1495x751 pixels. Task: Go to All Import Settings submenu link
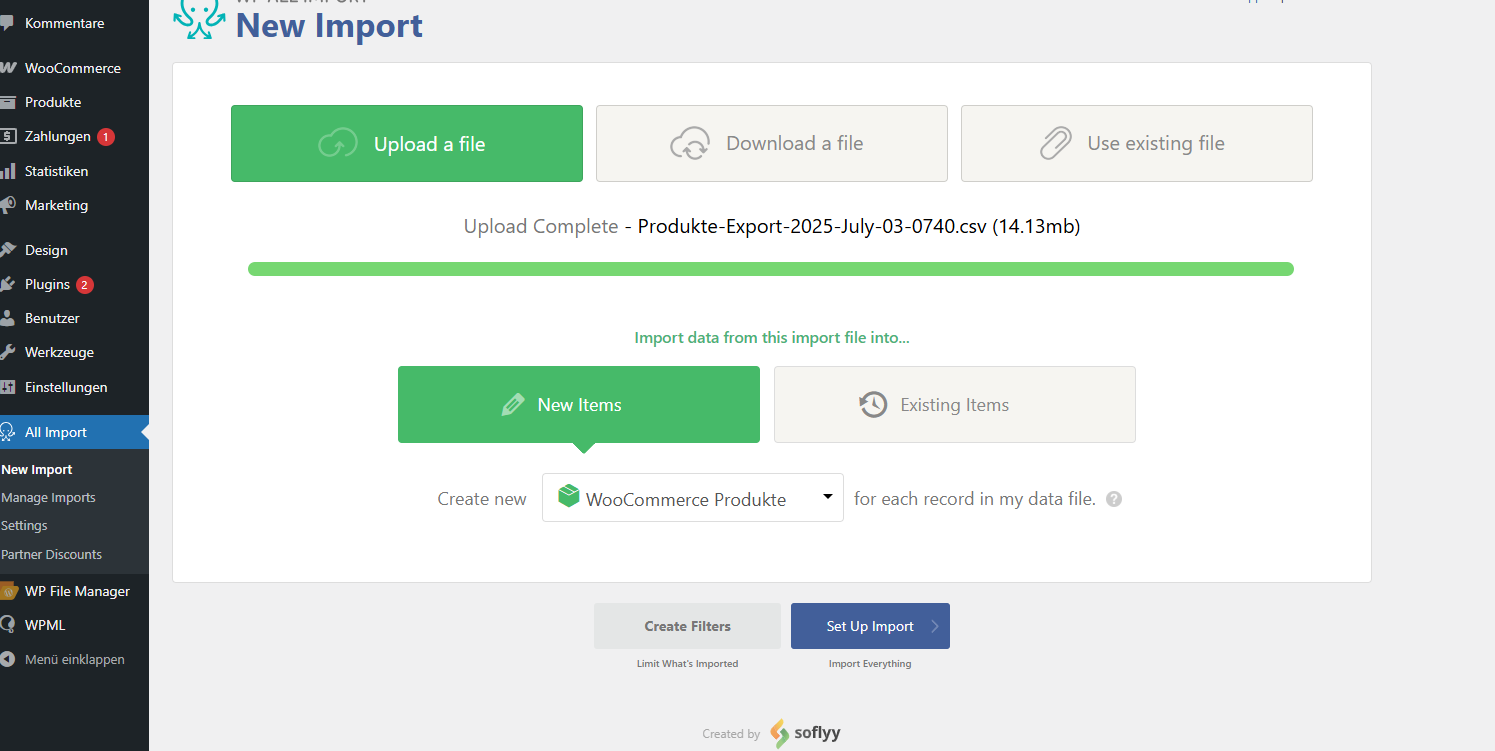pyautogui.click(x=24, y=525)
